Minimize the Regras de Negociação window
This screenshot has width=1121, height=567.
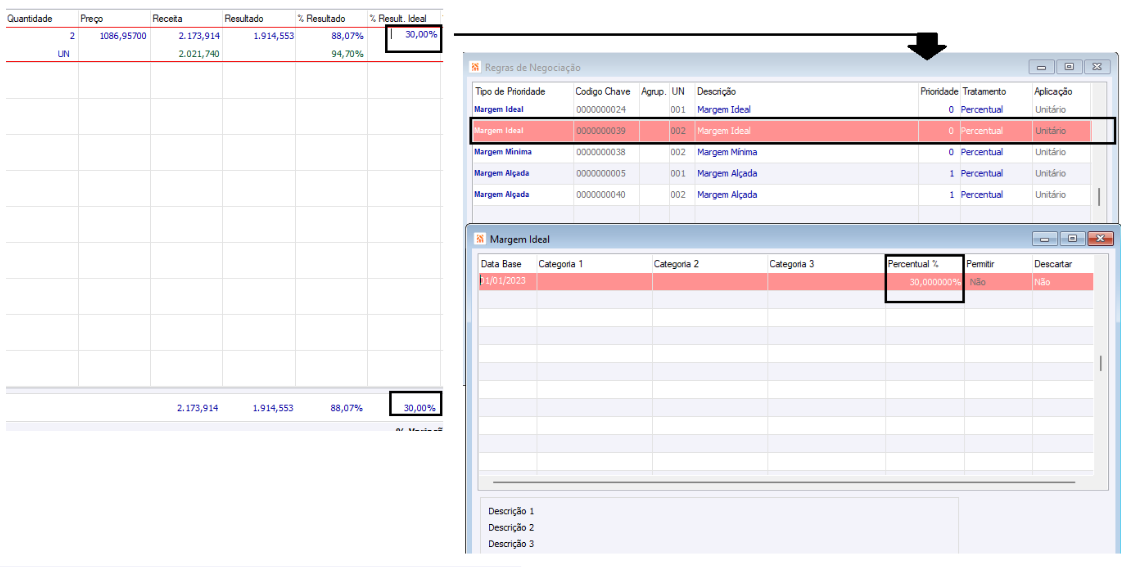tap(1042, 67)
